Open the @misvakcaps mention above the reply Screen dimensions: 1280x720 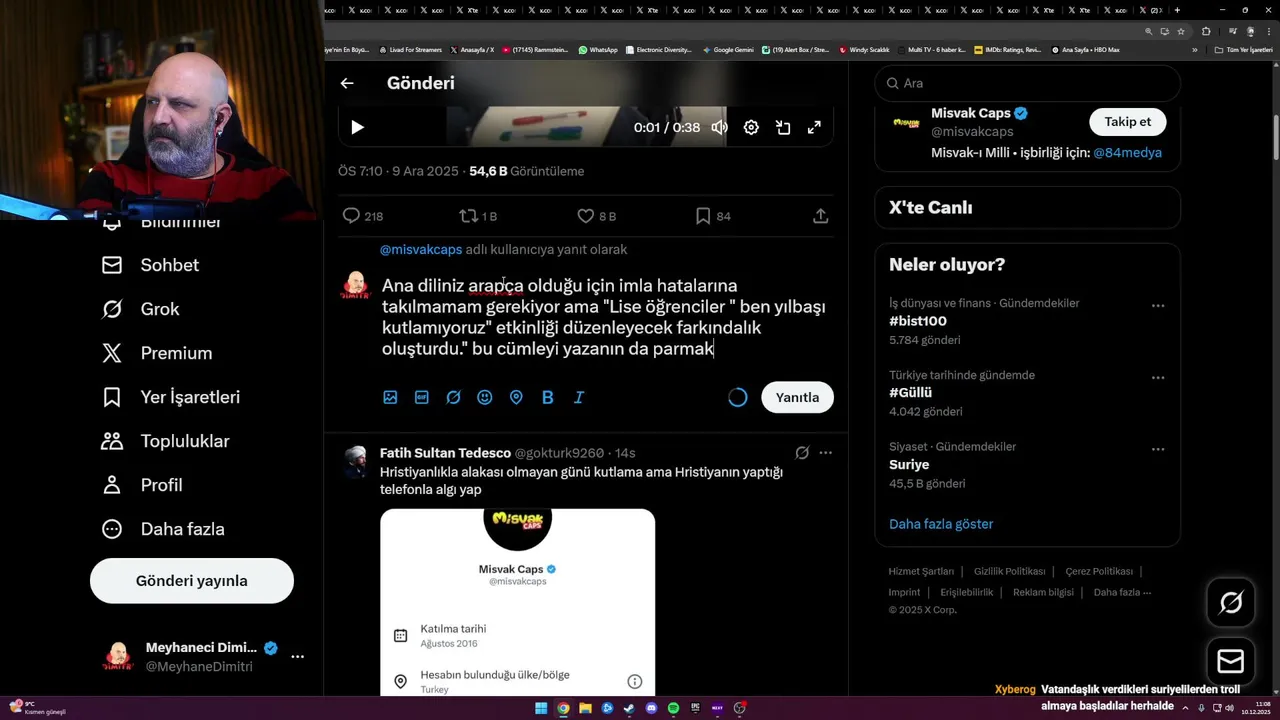tap(421, 249)
